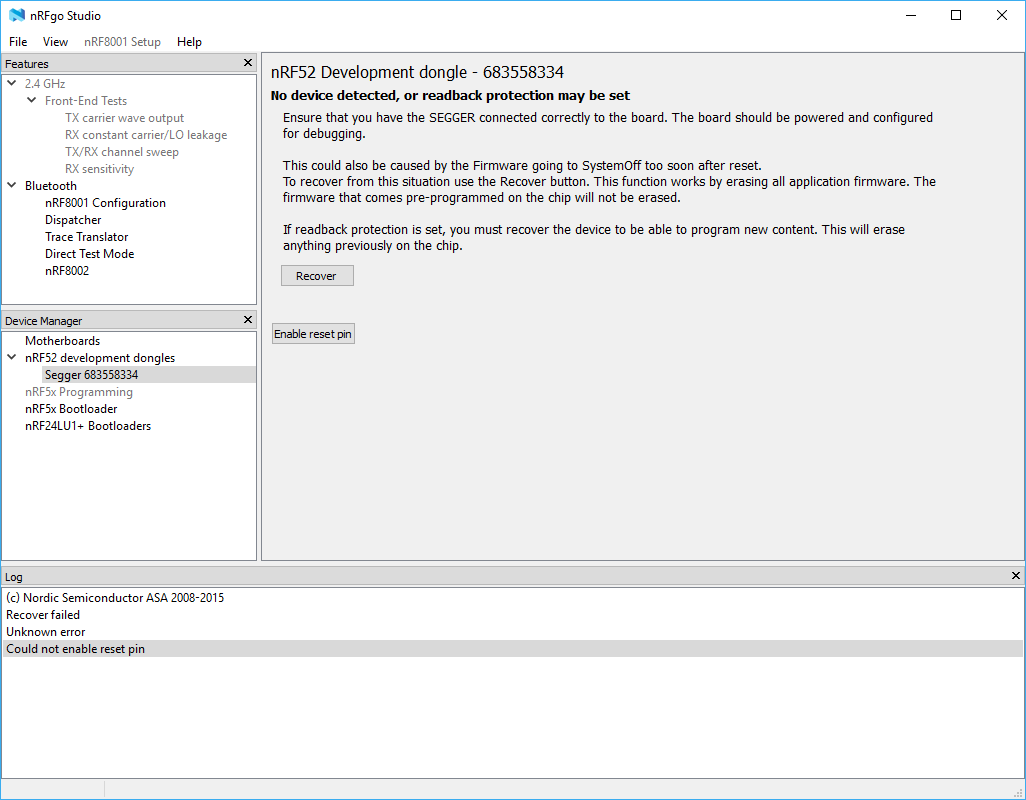This screenshot has height=800, width=1026.
Task: Collapse the Bluetooth tree node
Action: click(x=12, y=185)
